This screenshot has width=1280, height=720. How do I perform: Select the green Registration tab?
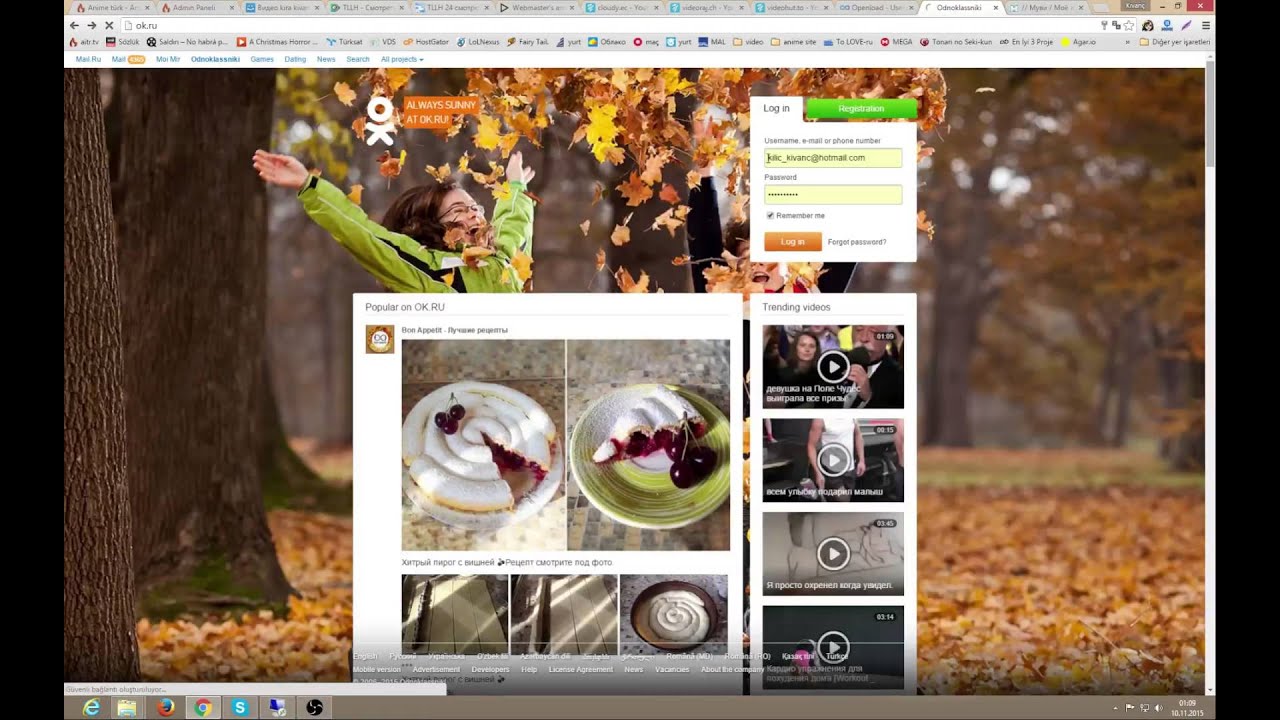pyautogui.click(x=861, y=108)
